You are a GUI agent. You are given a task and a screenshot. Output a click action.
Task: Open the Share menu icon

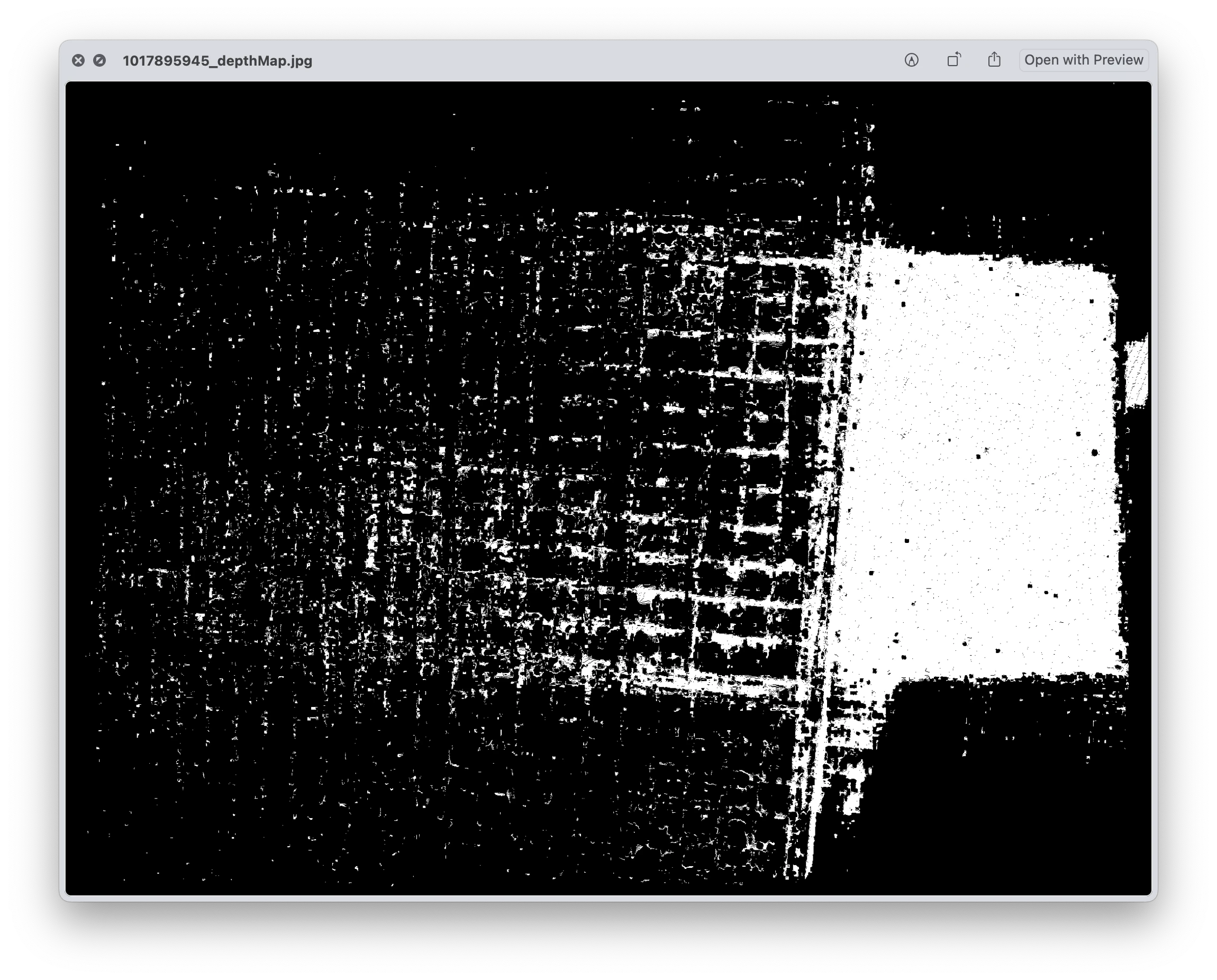995,60
